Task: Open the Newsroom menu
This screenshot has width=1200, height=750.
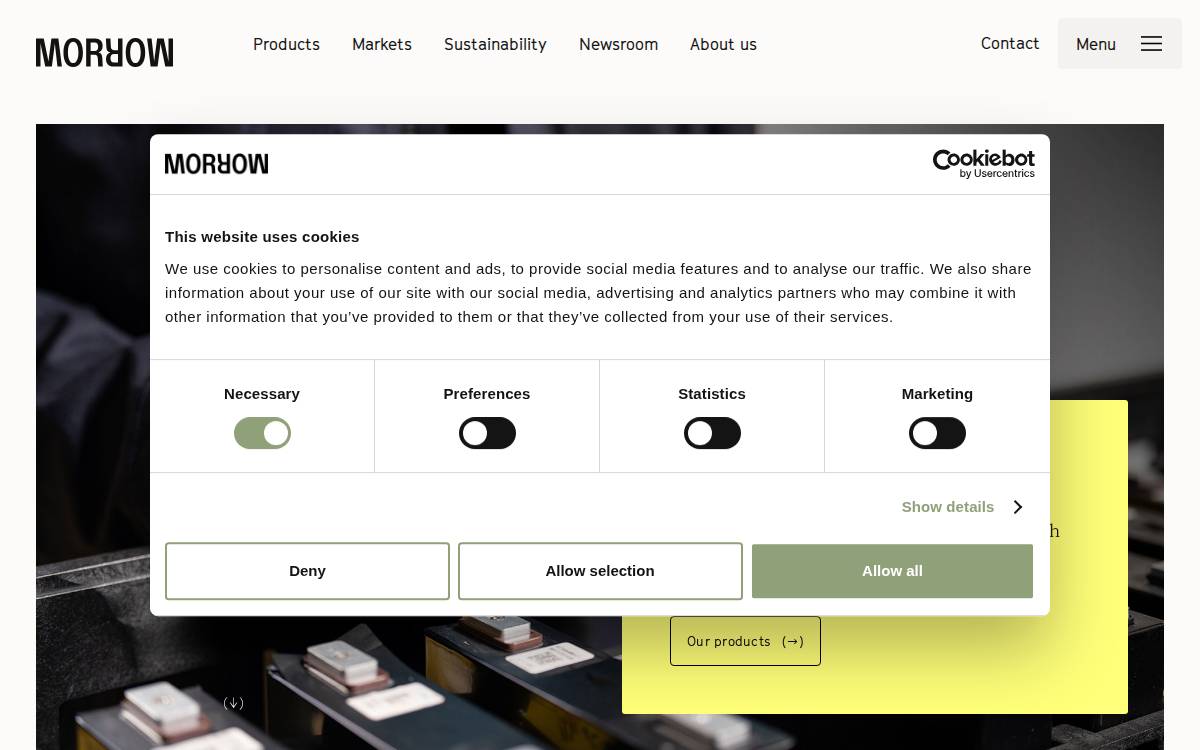Action: tap(618, 44)
